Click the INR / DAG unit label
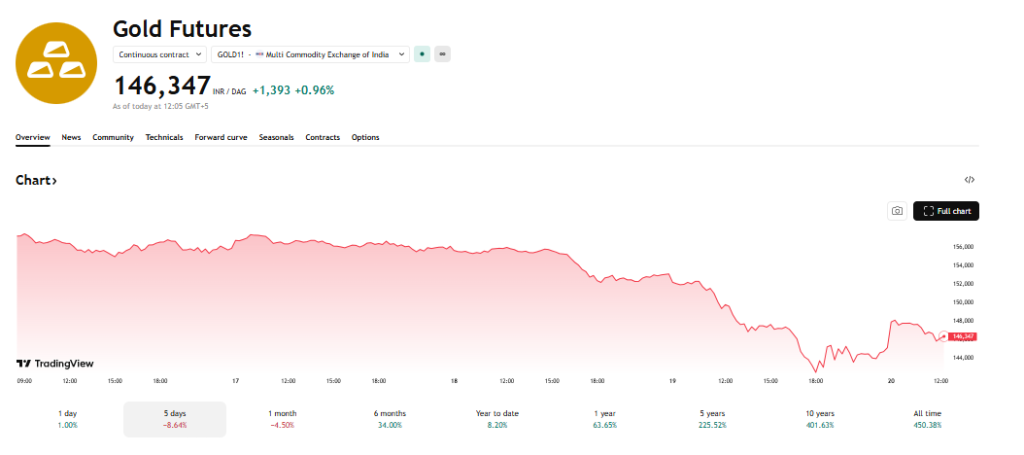Image resolution: width=1024 pixels, height=455 pixels. (230, 92)
